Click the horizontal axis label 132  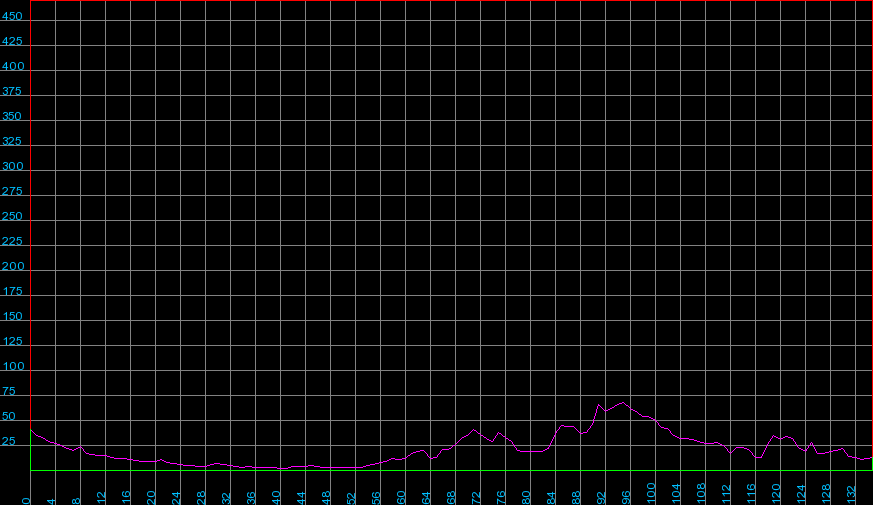coord(852,494)
